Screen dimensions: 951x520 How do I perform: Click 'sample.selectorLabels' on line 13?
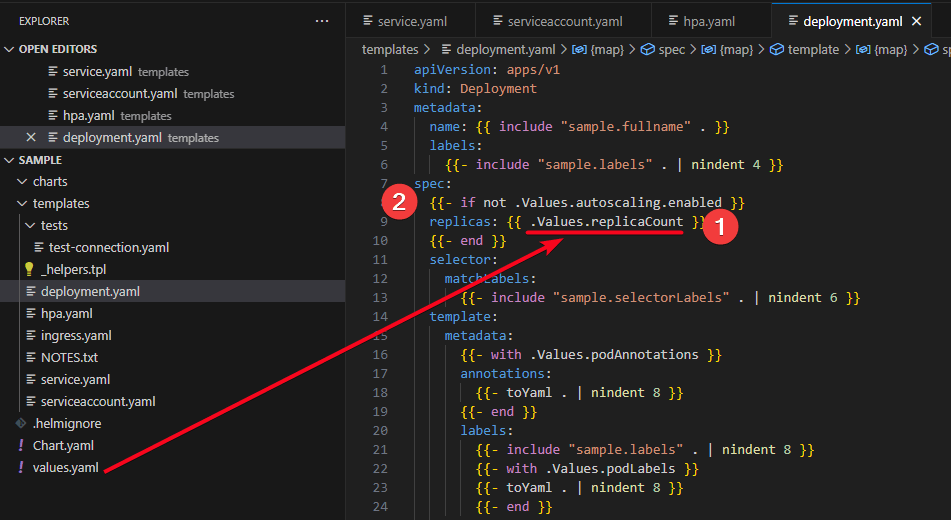641,297
